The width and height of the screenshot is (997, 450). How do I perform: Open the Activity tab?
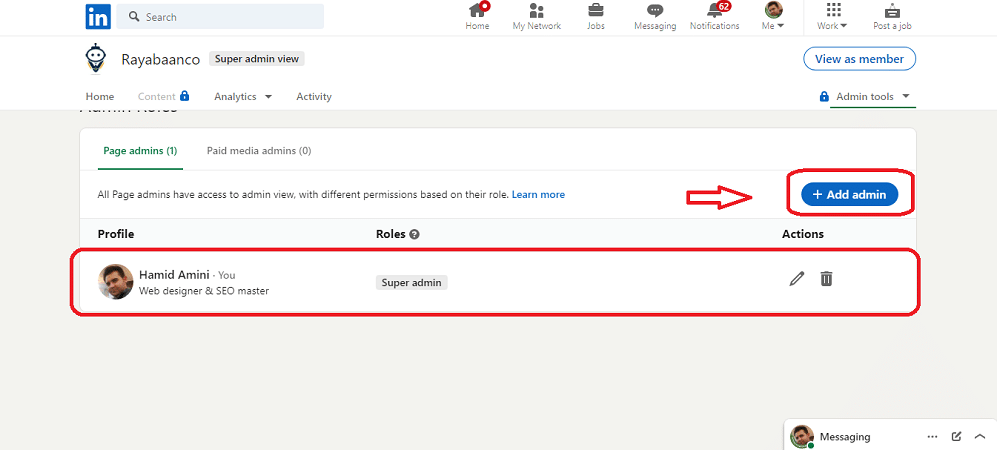(314, 97)
